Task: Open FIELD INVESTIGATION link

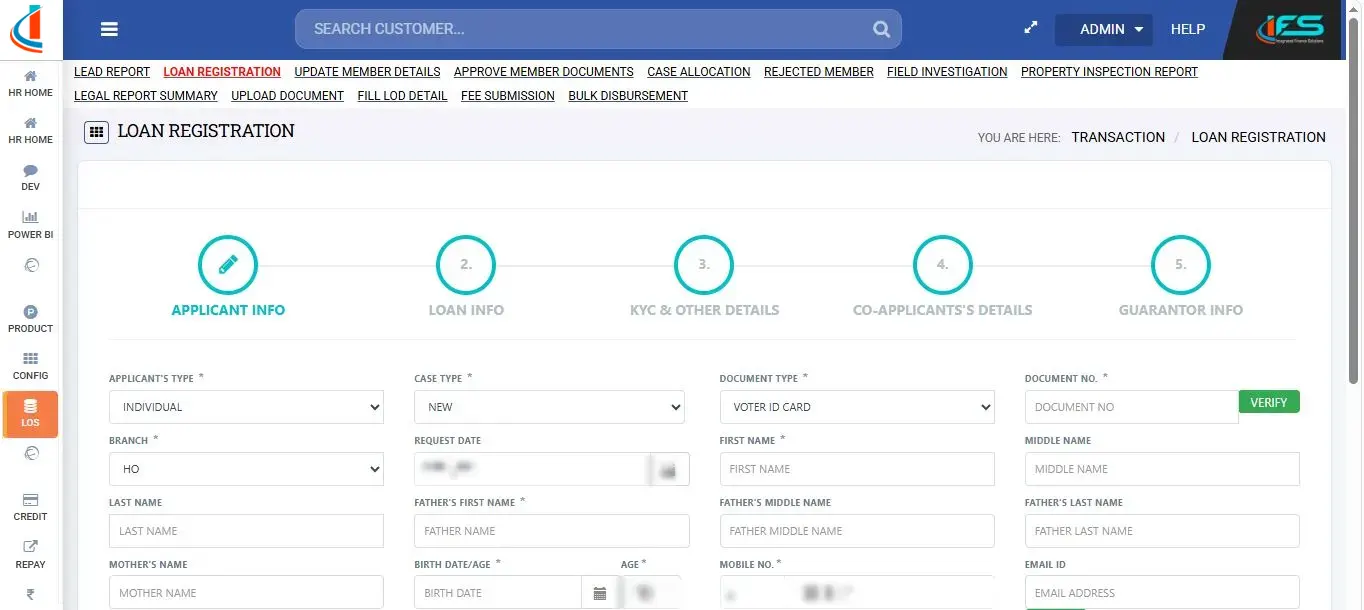Action: (x=947, y=72)
